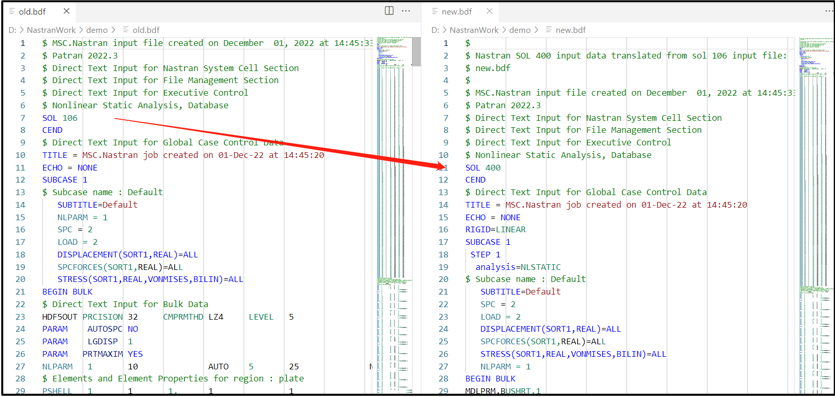The image size is (835, 397).
Task: Click 'SOL 400' line in new.bdf
Action: pyautogui.click(x=482, y=168)
